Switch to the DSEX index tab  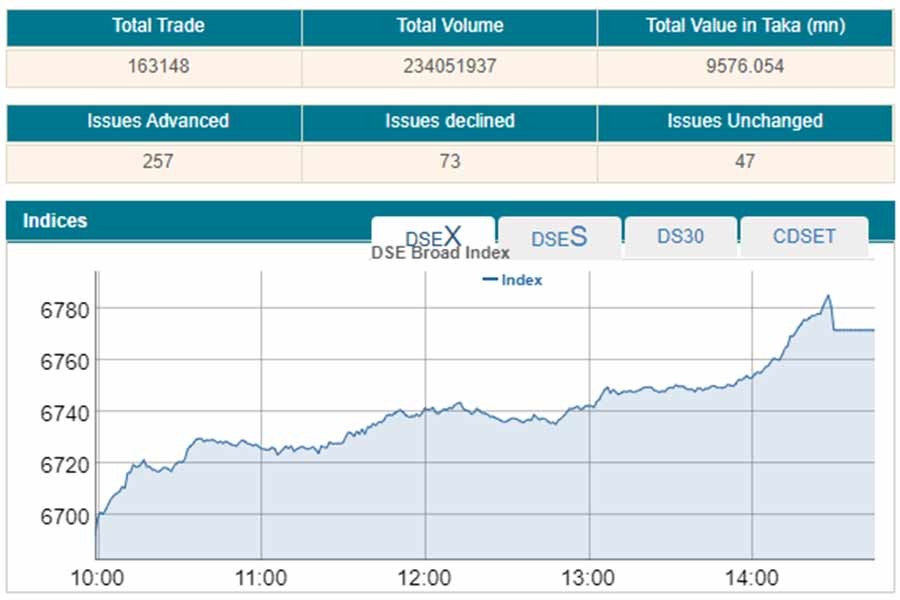(x=433, y=236)
